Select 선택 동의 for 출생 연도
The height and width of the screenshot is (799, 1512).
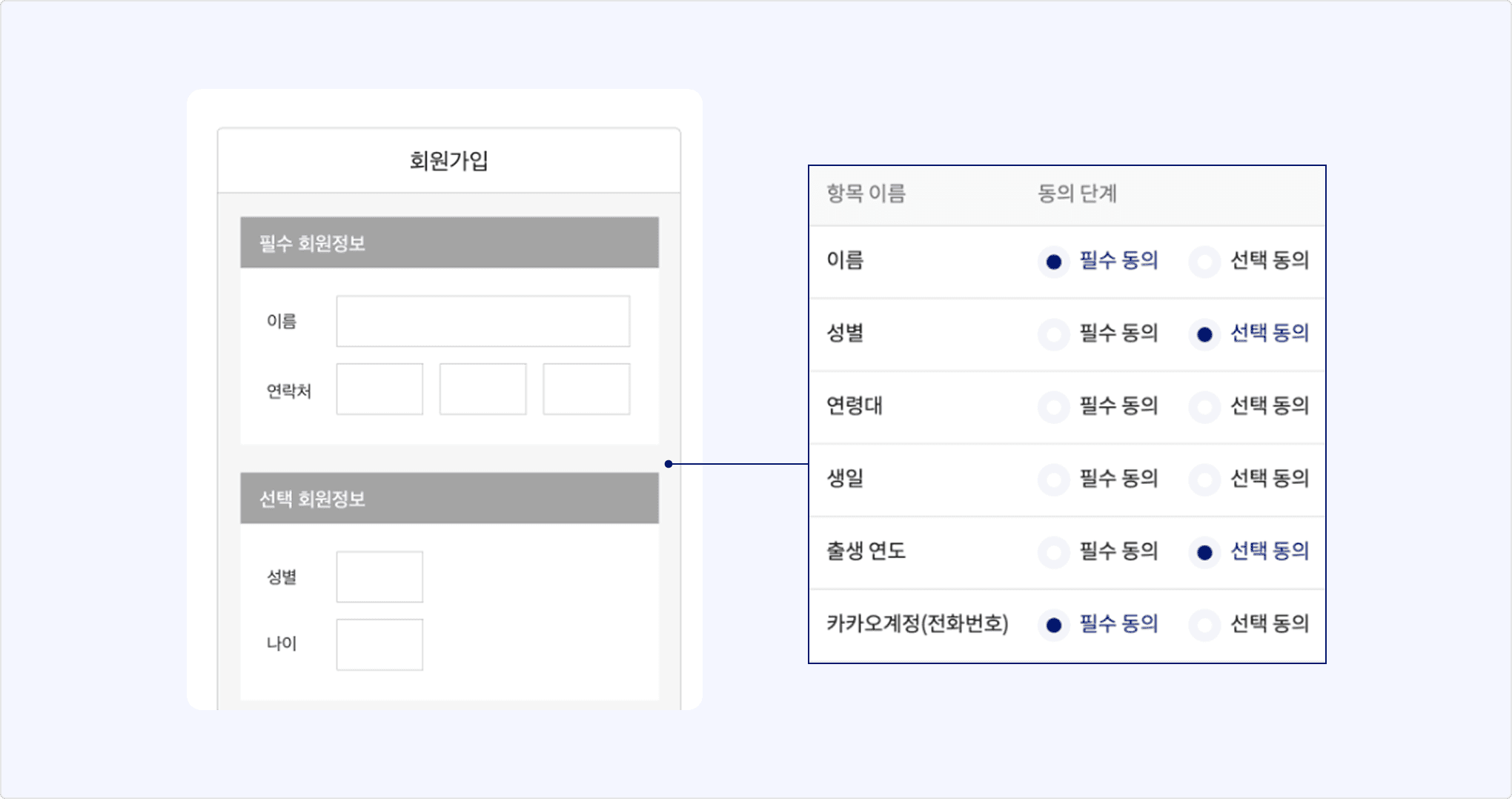click(1204, 552)
